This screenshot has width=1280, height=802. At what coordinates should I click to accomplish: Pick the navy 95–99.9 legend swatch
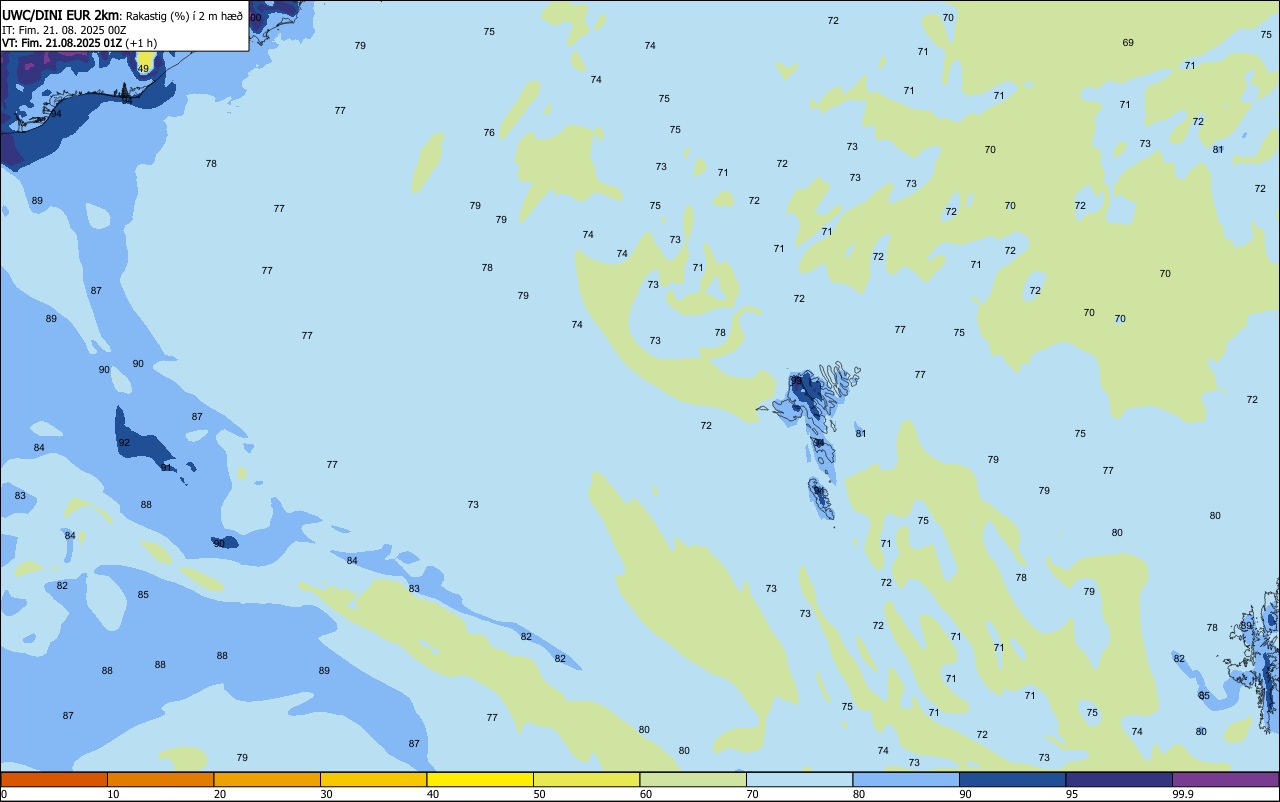click(x=1119, y=779)
